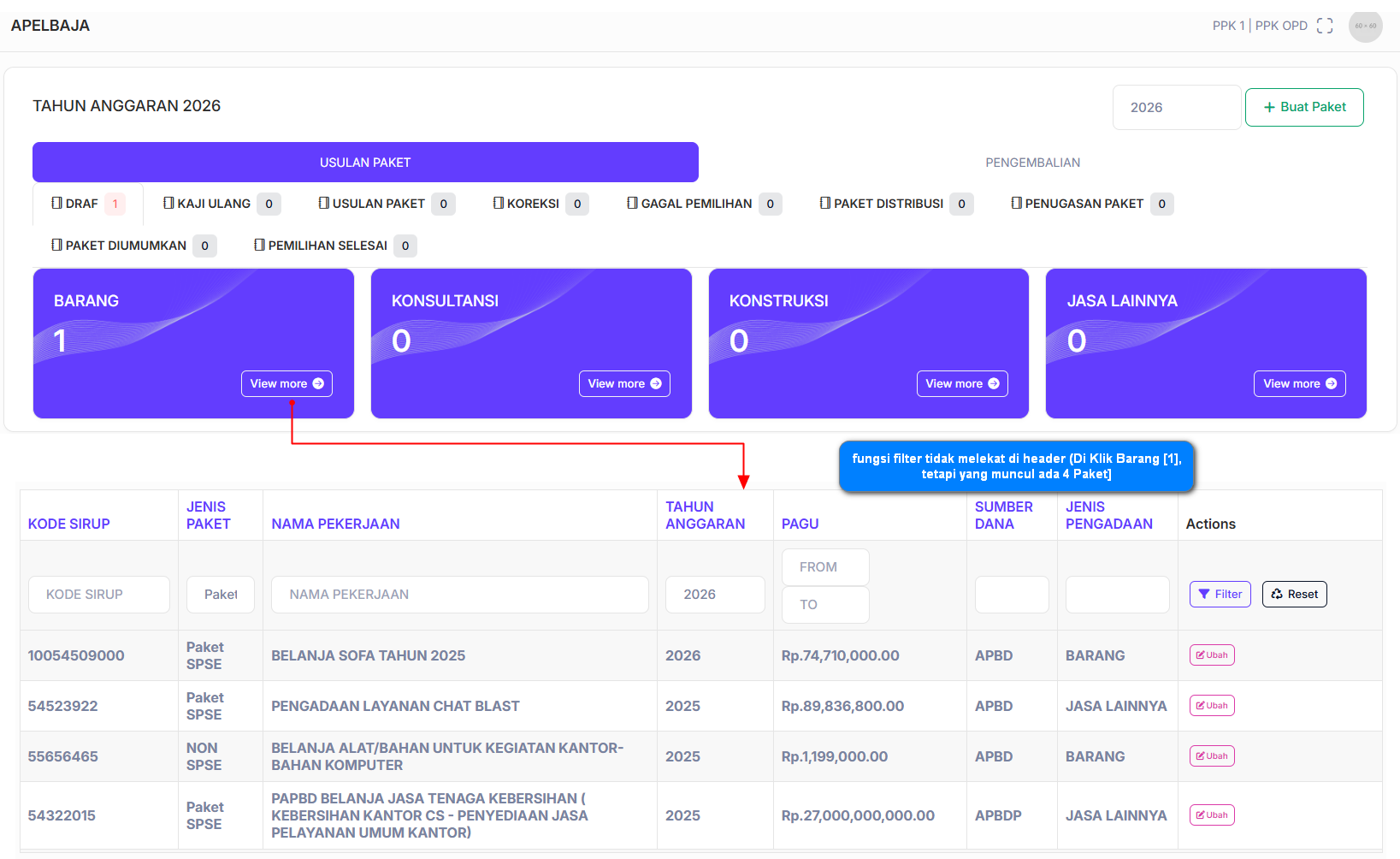Toggle fullscreen mode icon in header

pos(1325,26)
